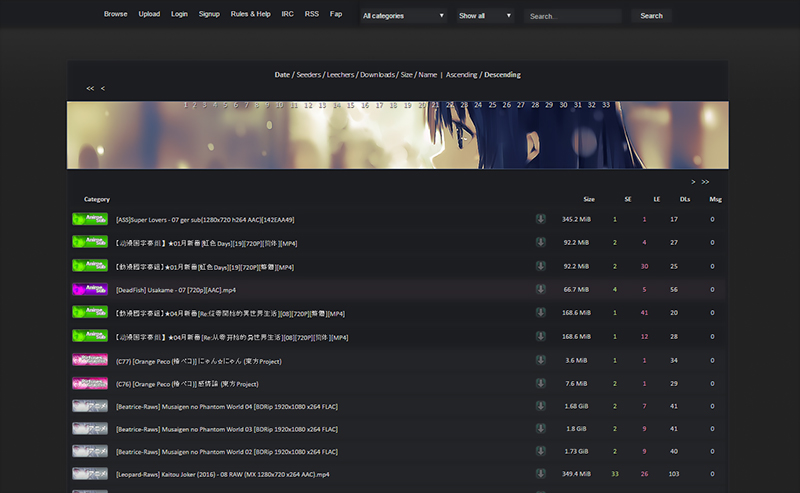The height and width of the screenshot is (493, 800).
Task: Open [ASS]Super Lovers - 07 ger sub torrent
Action: click(x=205, y=219)
